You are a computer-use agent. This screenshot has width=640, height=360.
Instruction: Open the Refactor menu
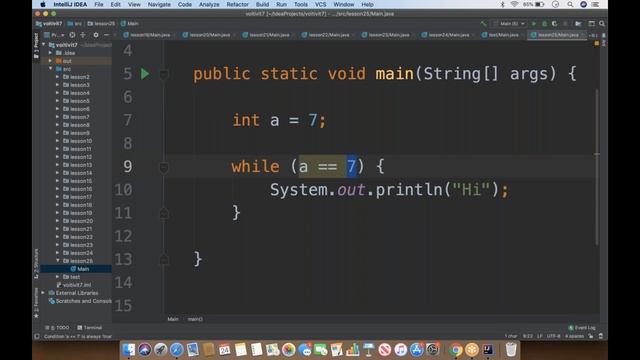[x=237, y=4]
